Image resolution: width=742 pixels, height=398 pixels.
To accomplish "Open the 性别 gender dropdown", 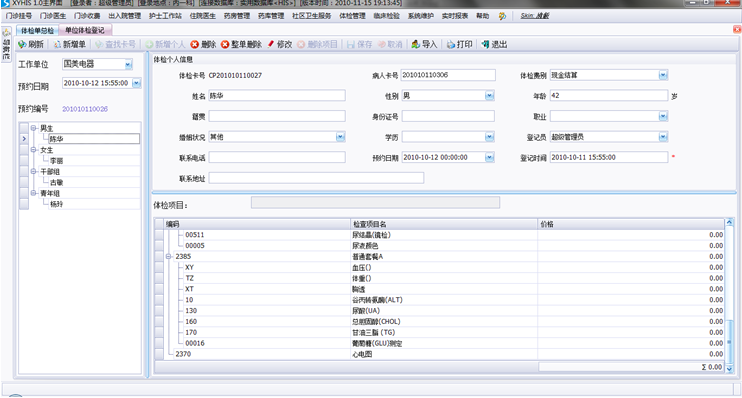I will pyautogui.click(x=489, y=96).
